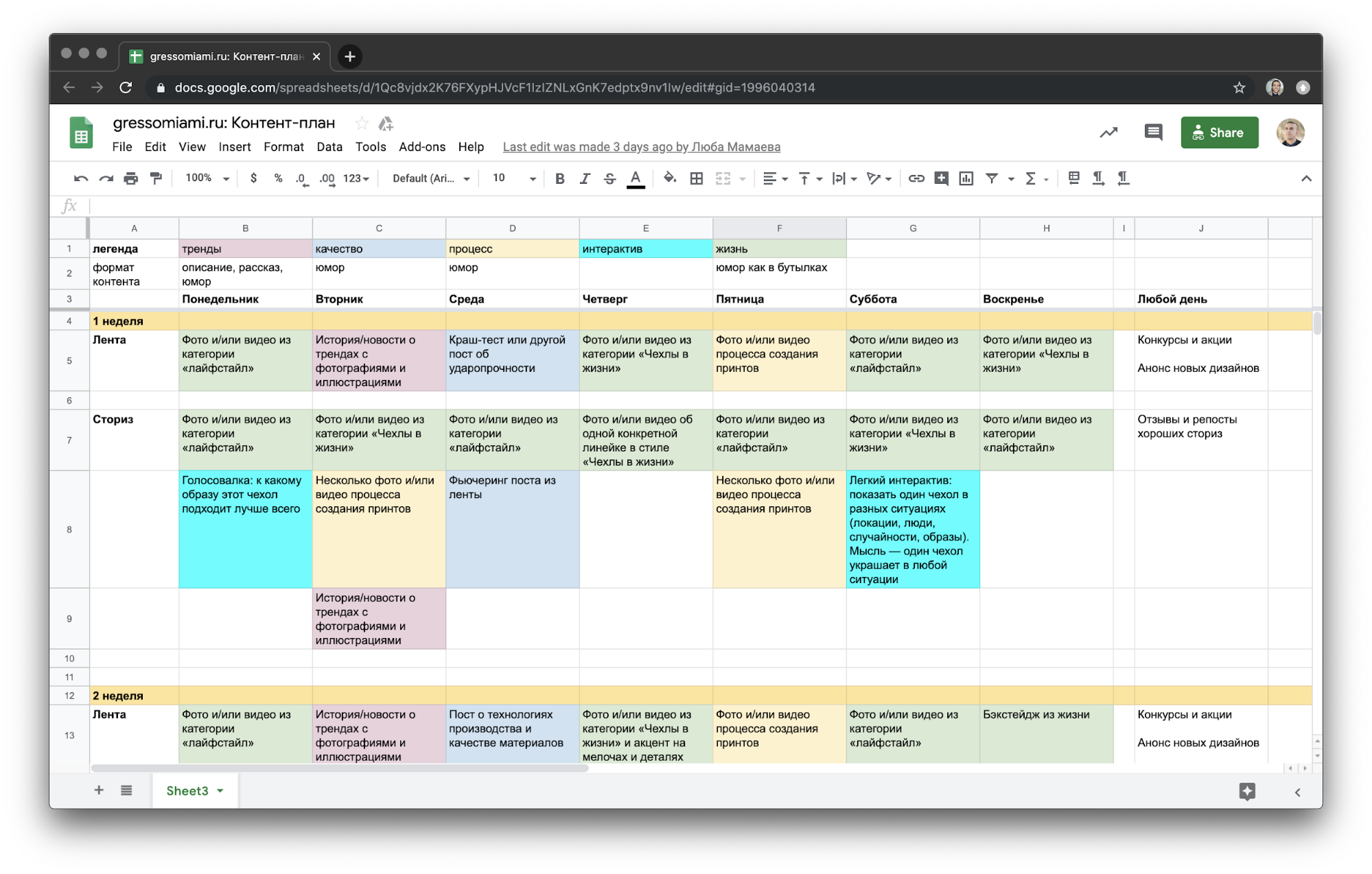Viewport: 1372px width, 874px height.
Task: Click the insert comment icon
Action: pos(942,178)
